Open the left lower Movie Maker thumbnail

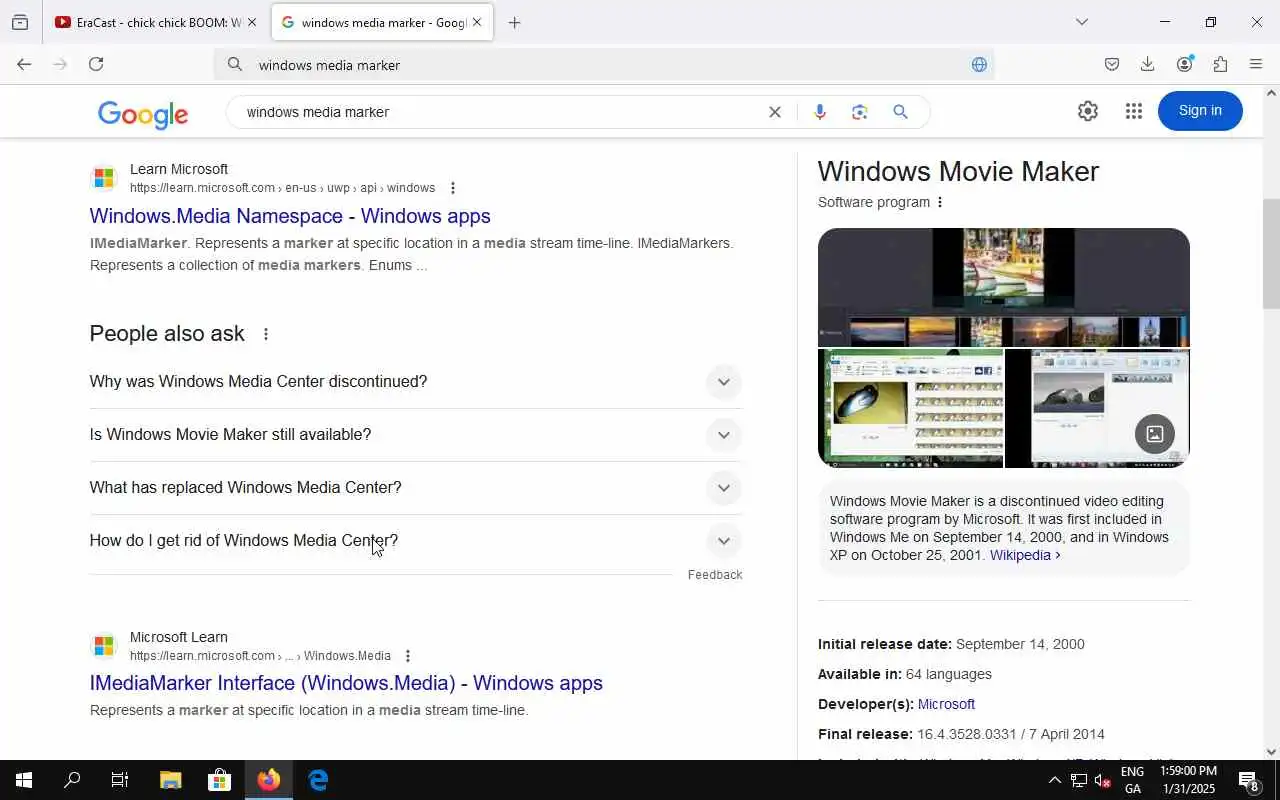point(910,408)
